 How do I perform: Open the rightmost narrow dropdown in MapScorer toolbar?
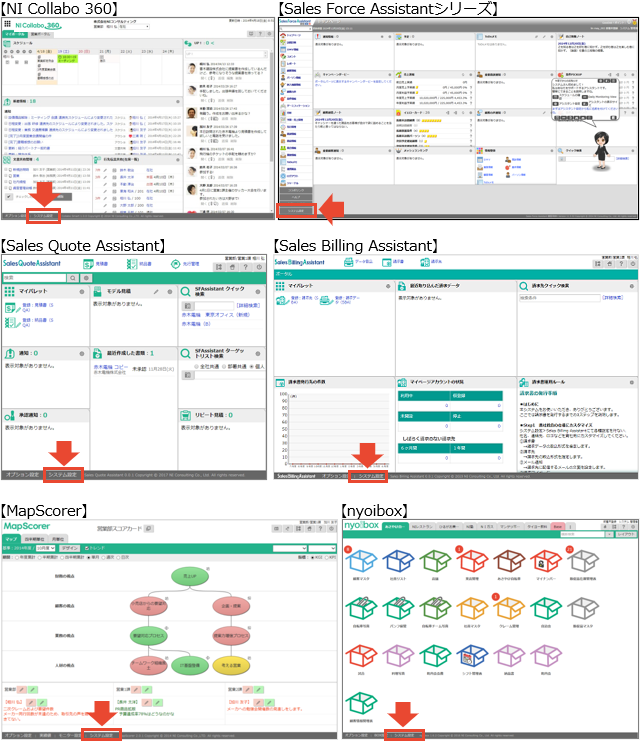(x=322, y=548)
